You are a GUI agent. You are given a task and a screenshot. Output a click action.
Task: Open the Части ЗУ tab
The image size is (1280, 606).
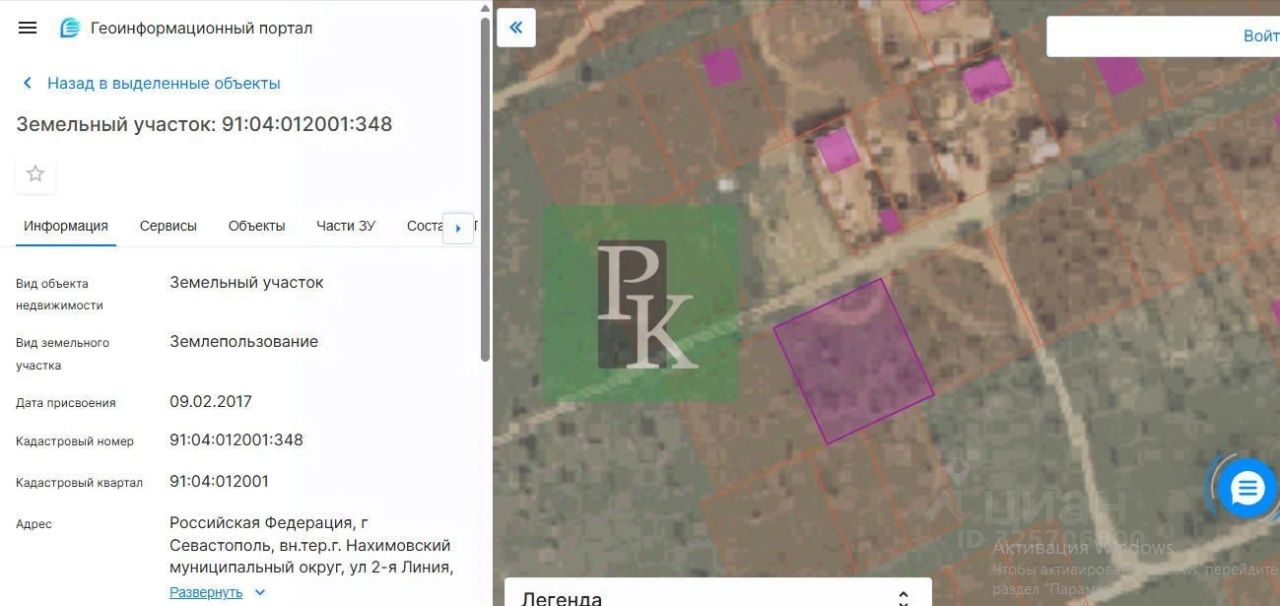[346, 226]
